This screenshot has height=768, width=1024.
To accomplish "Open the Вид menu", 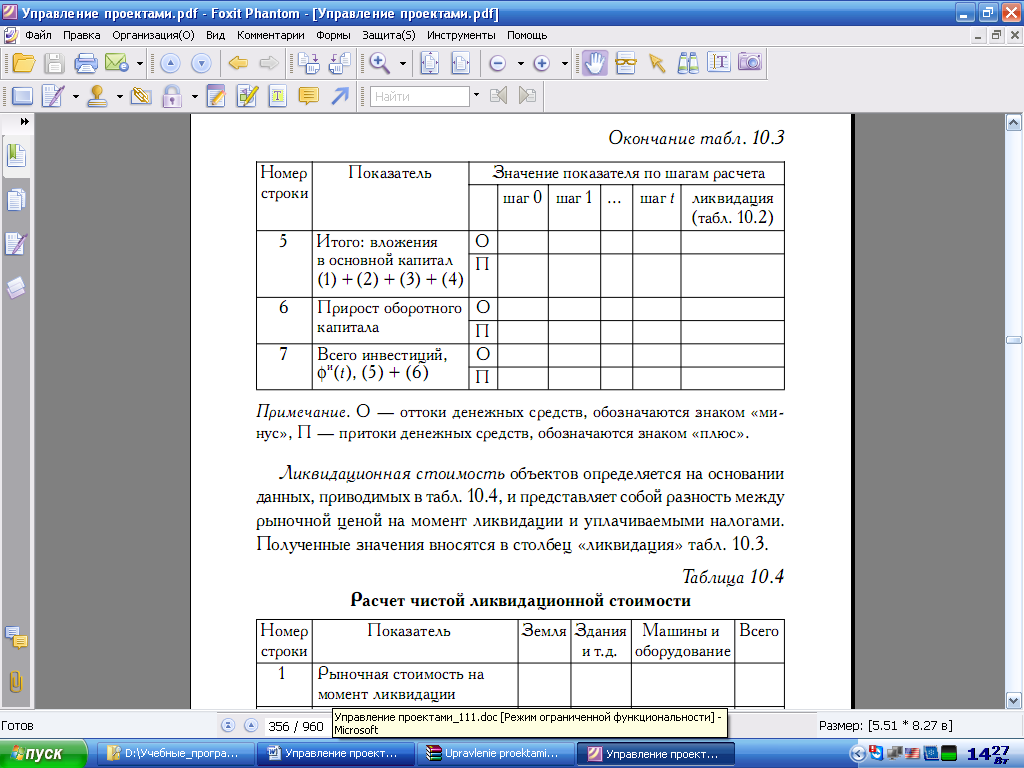I will [216, 35].
